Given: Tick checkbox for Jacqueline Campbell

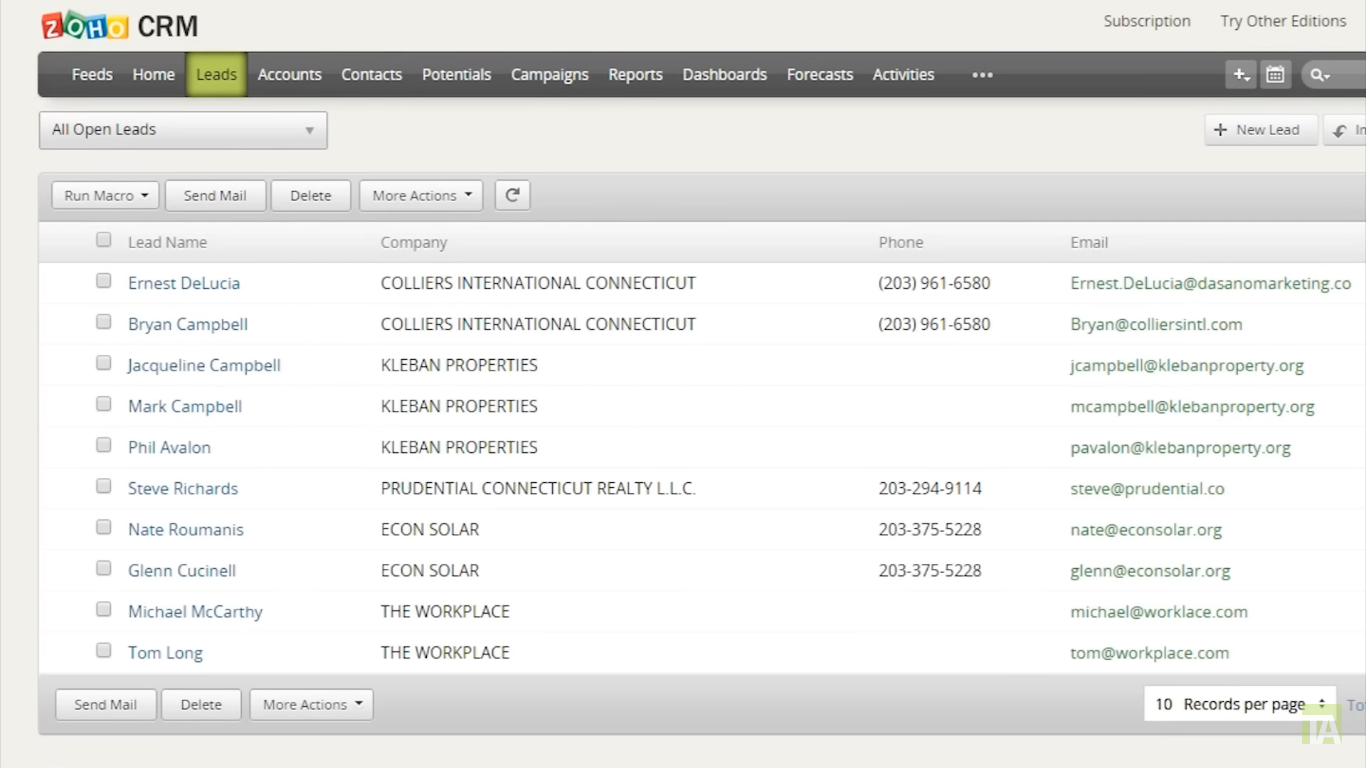Looking at the screenshot, I should coord(104,363).
